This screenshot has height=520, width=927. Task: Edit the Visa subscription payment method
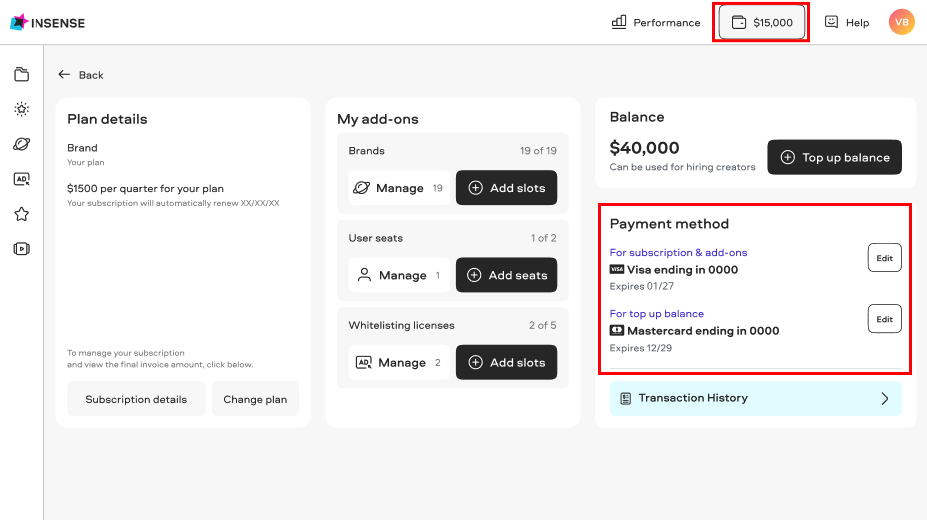pyautogui.click(x=884, y=258)
